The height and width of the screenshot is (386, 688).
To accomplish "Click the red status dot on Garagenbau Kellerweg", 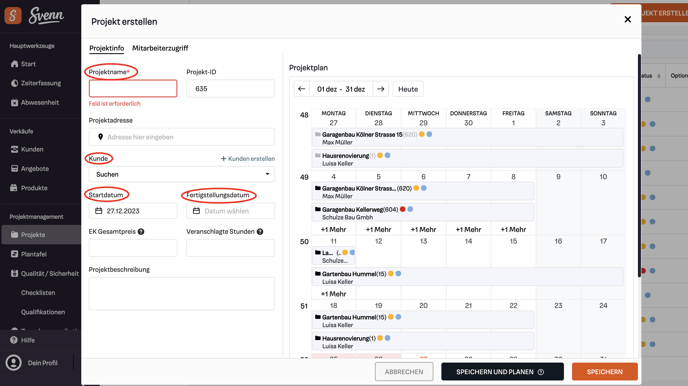I will pyautogui.click(x=402, y=209).
